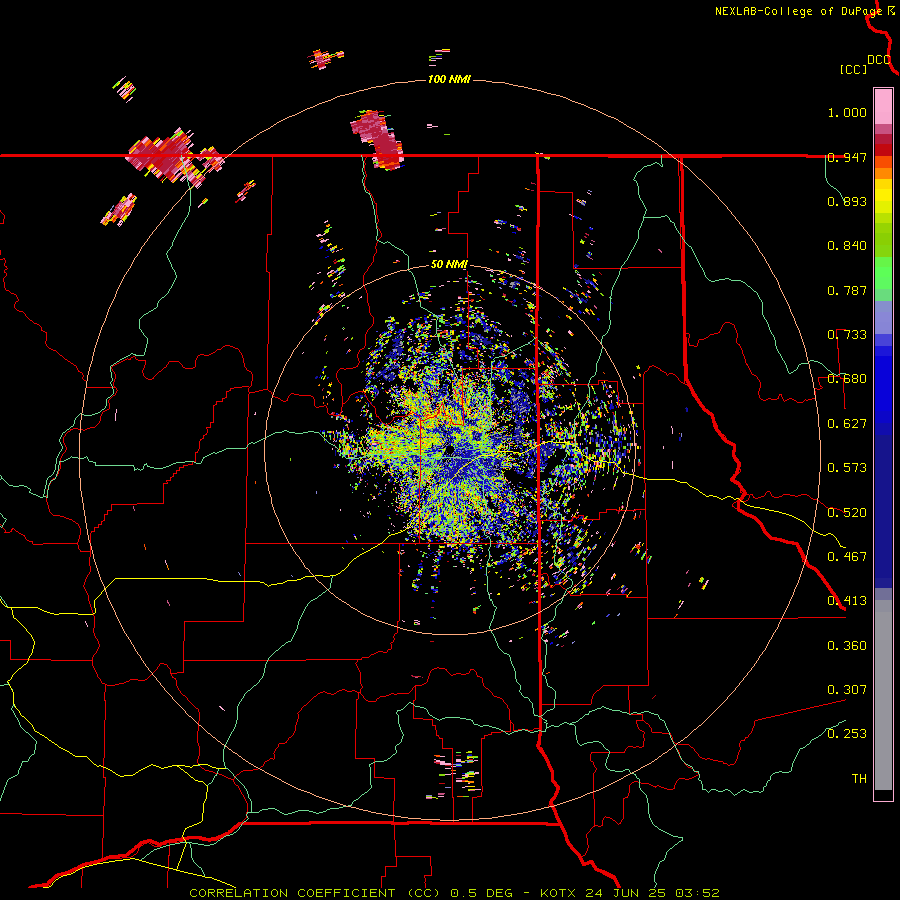Click the 0.360 color scale label
Viewport: 900px width, 900px height.
(x=847, y=646)
